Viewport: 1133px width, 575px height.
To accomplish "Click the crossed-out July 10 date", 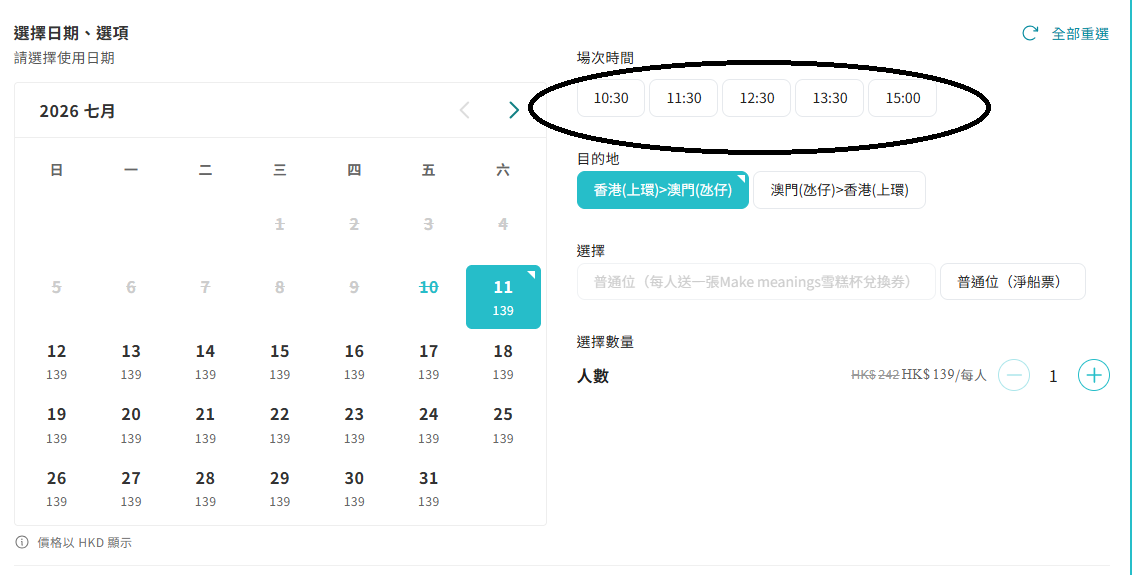I will pos(428,288).
